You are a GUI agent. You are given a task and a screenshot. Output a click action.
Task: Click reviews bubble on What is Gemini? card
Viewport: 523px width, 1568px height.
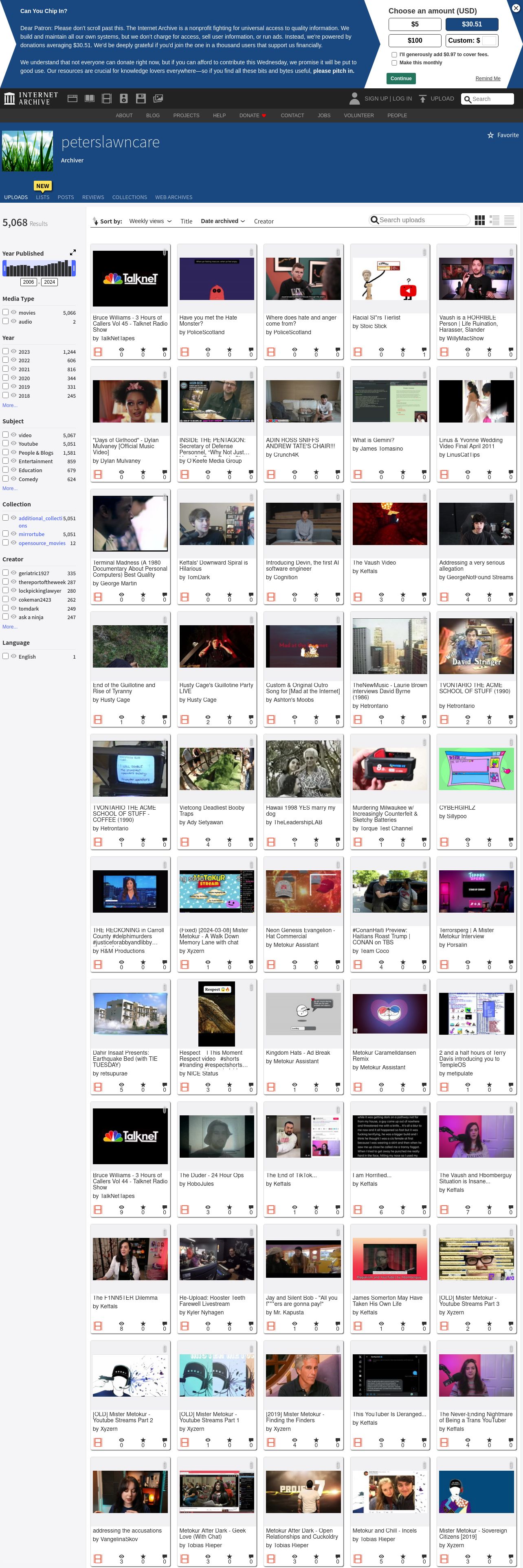point(424,472)
